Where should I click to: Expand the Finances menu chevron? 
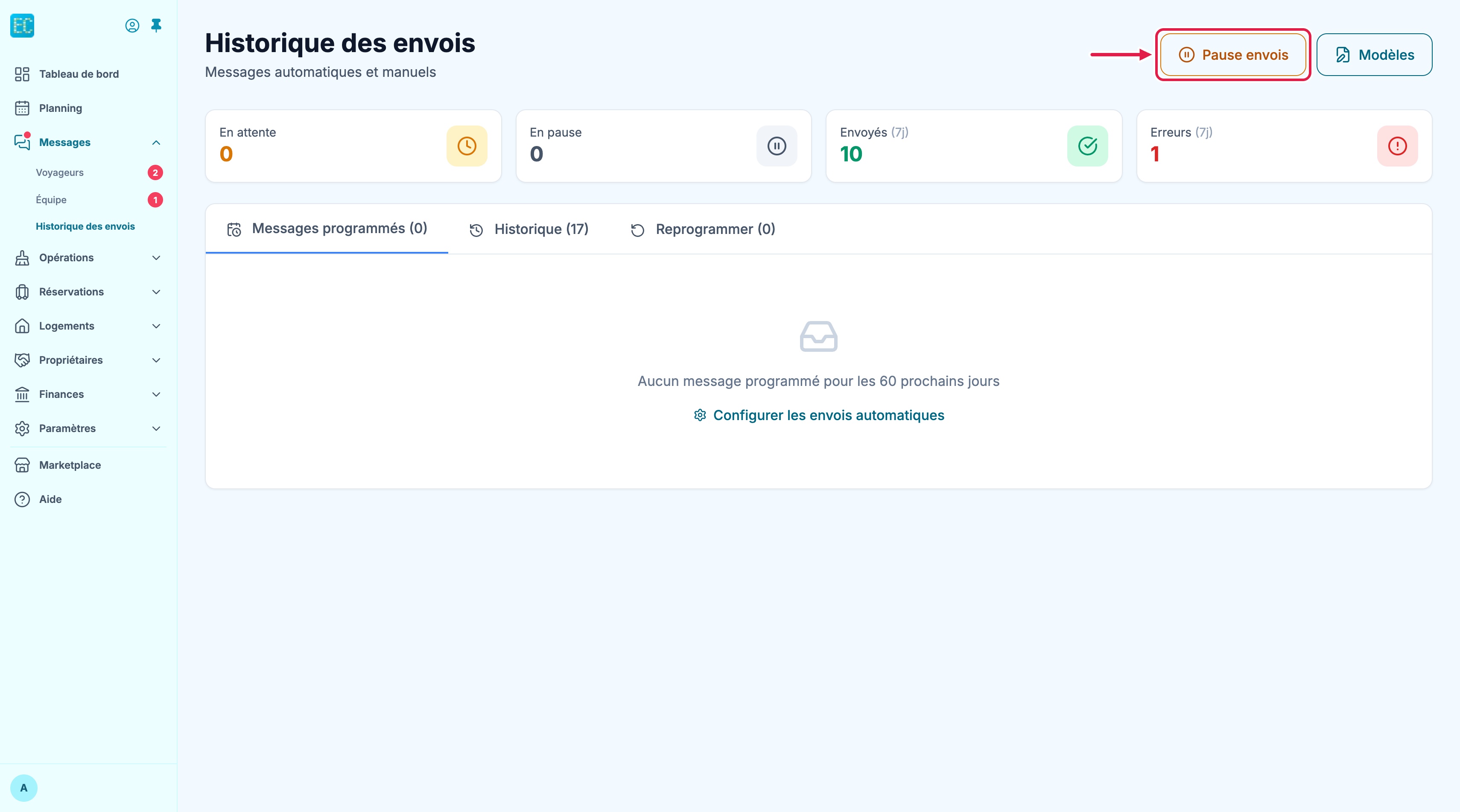tap(156, 394)
